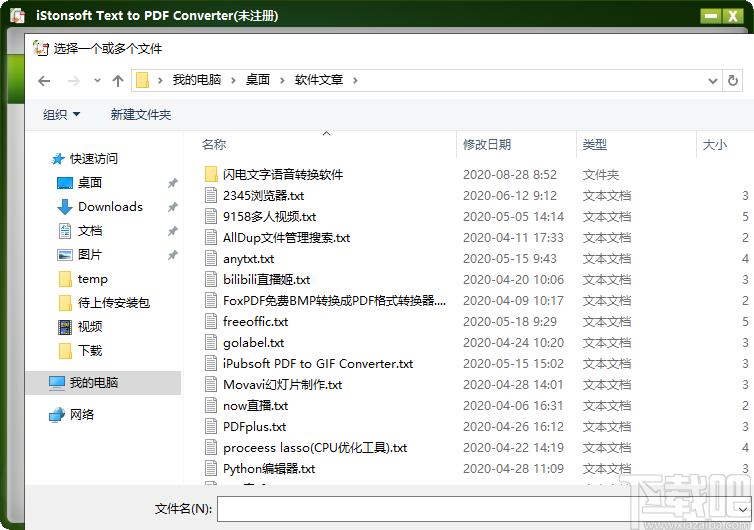Select file bilibili直播姬.txt
The image size is (754, 530).
(266, 280)
